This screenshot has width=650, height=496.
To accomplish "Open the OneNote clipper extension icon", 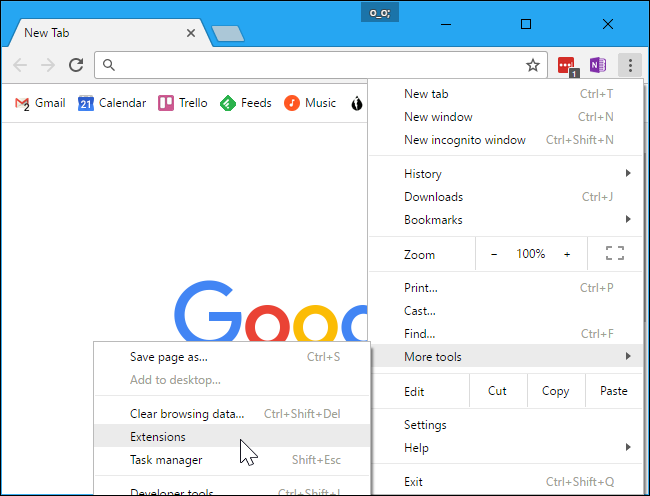I will point(598,65).
